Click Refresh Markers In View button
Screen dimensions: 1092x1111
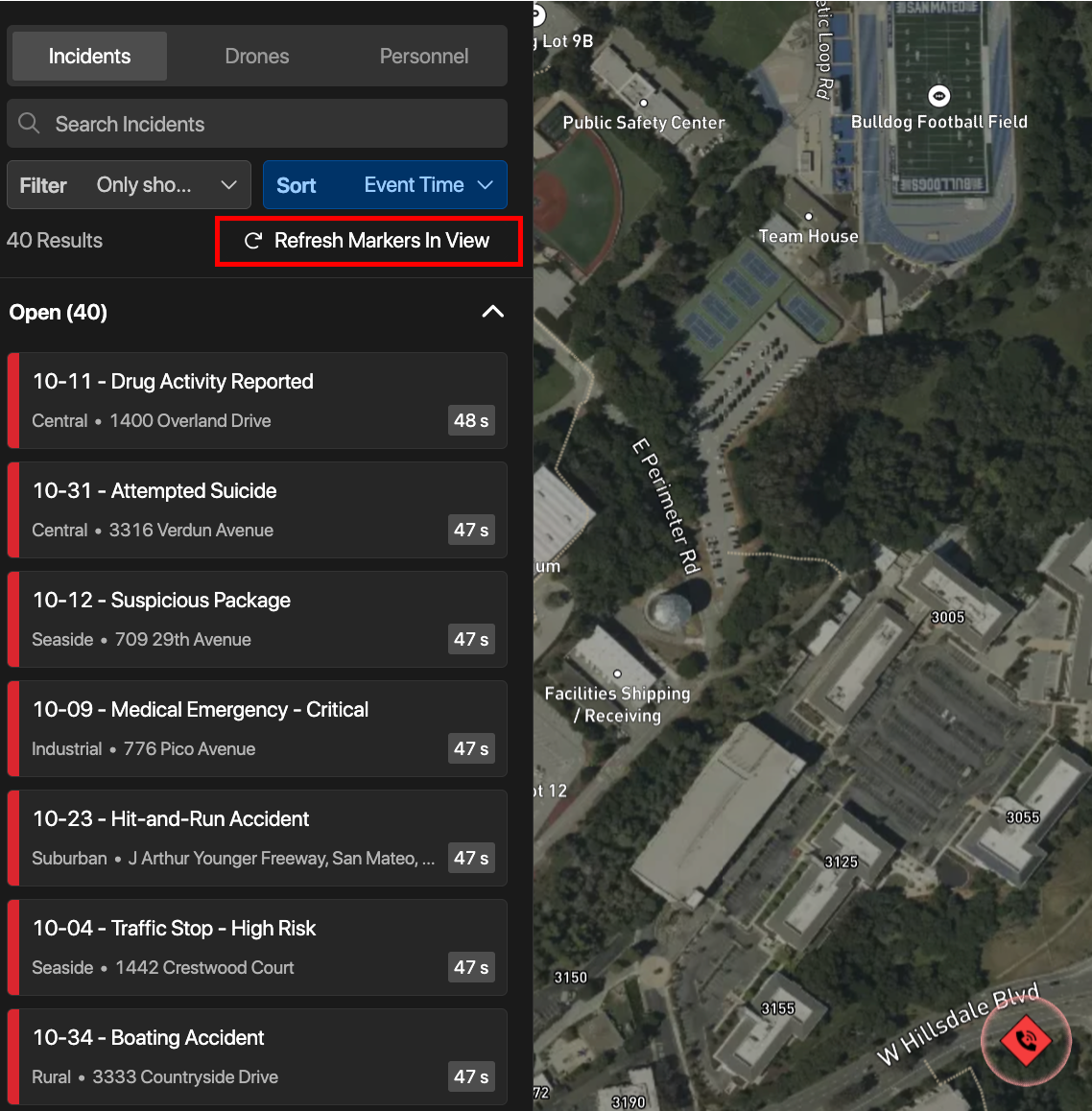[368, 241]
